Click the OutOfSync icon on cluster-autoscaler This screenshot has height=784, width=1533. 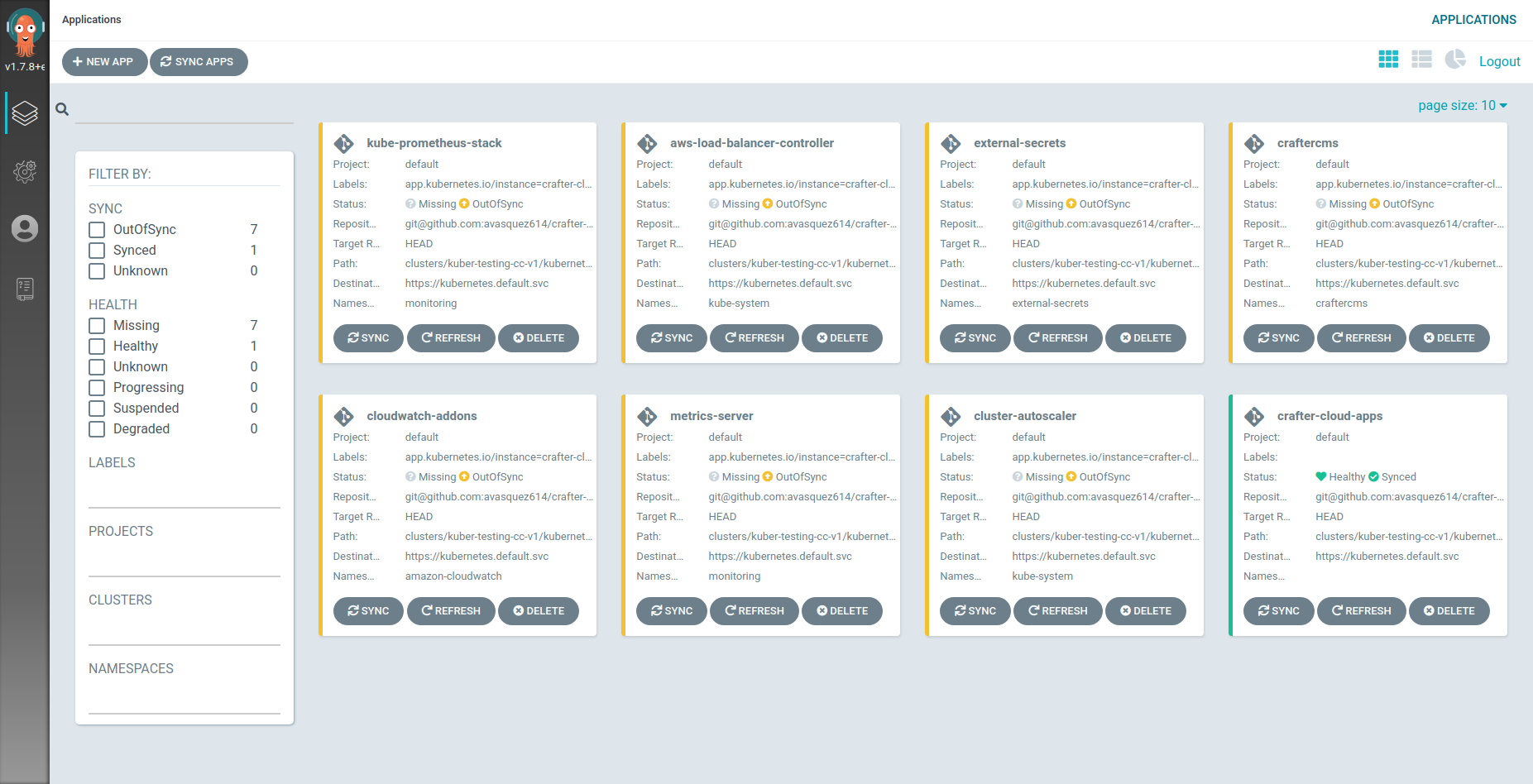[x=1071, y=477]
